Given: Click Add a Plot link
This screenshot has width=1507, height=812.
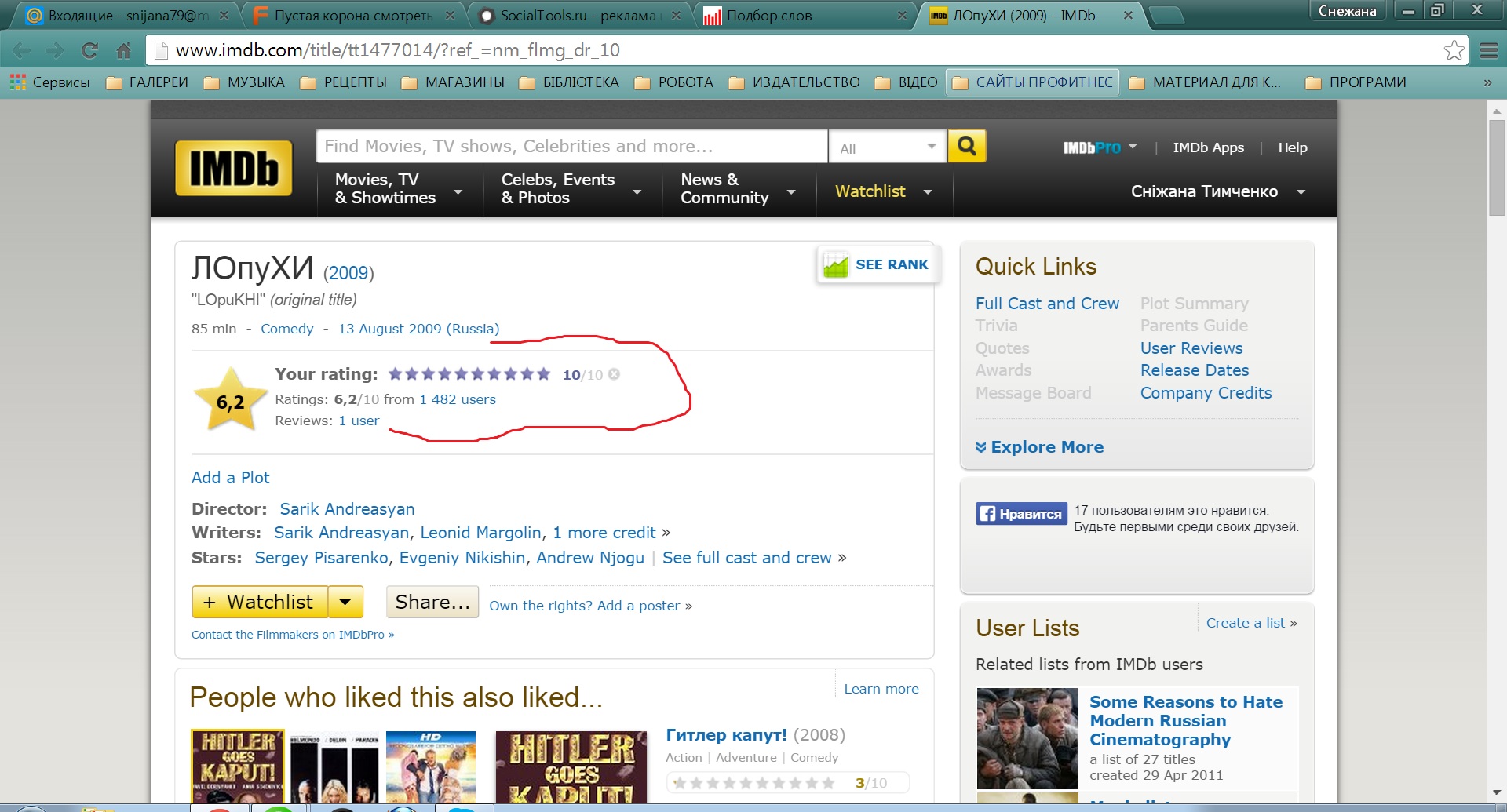Looking at the screenshot, I should click(x=230, y=478).
